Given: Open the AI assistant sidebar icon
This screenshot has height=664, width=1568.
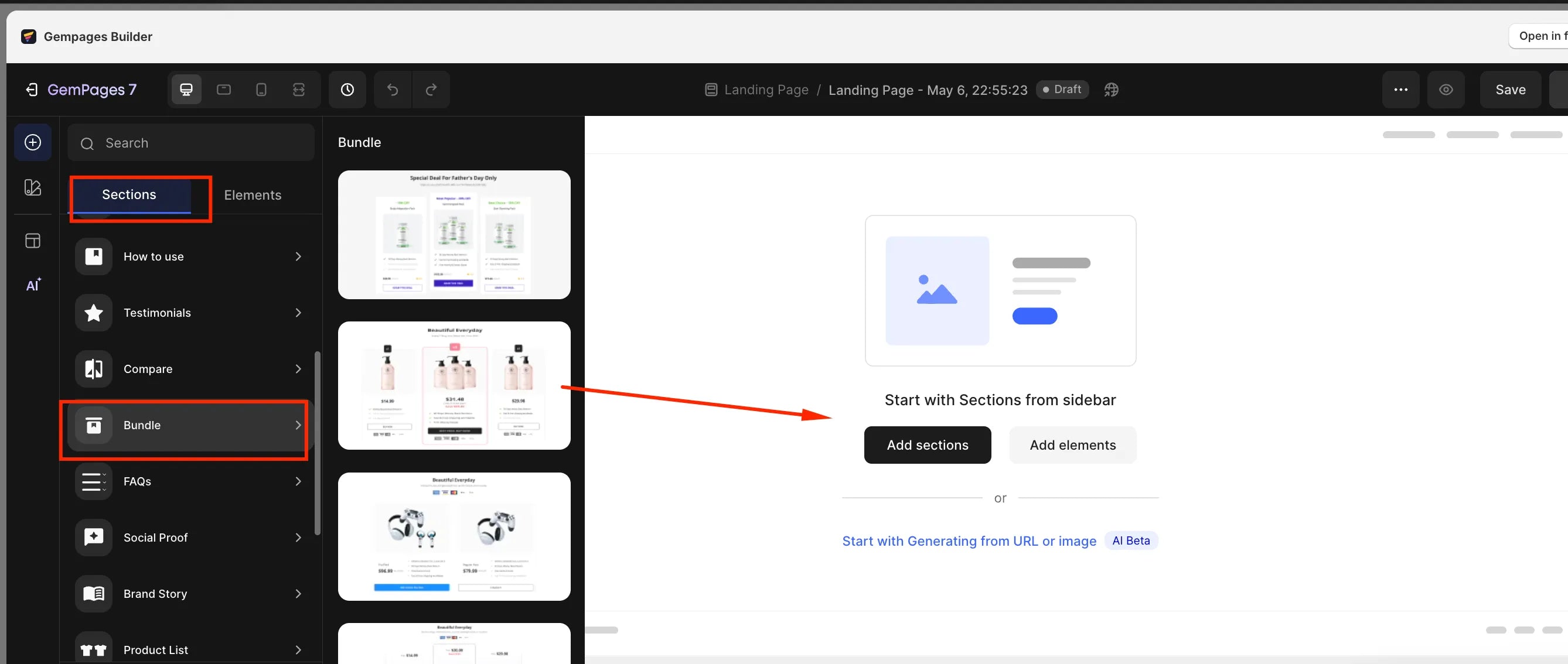Looking at the screenshot, I should [33, 285].
